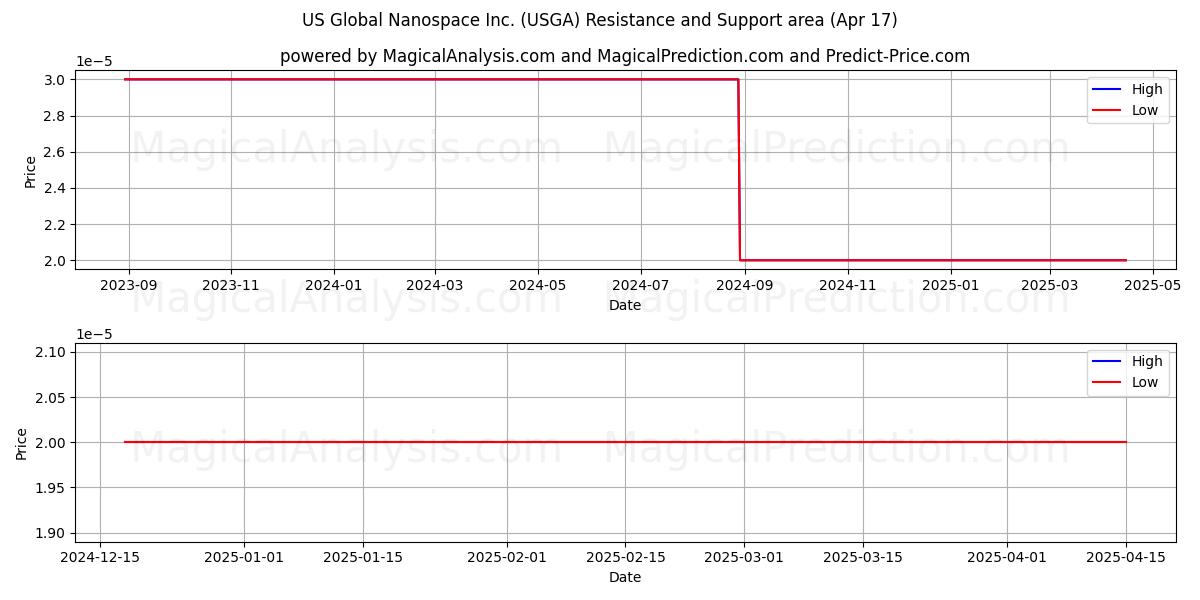
Task: Click the vertical price drop near 2024-09
Action: (x=739, y=170)
